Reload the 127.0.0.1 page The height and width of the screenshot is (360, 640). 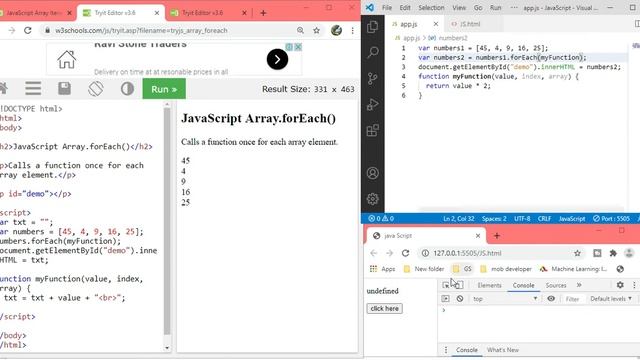405,253
